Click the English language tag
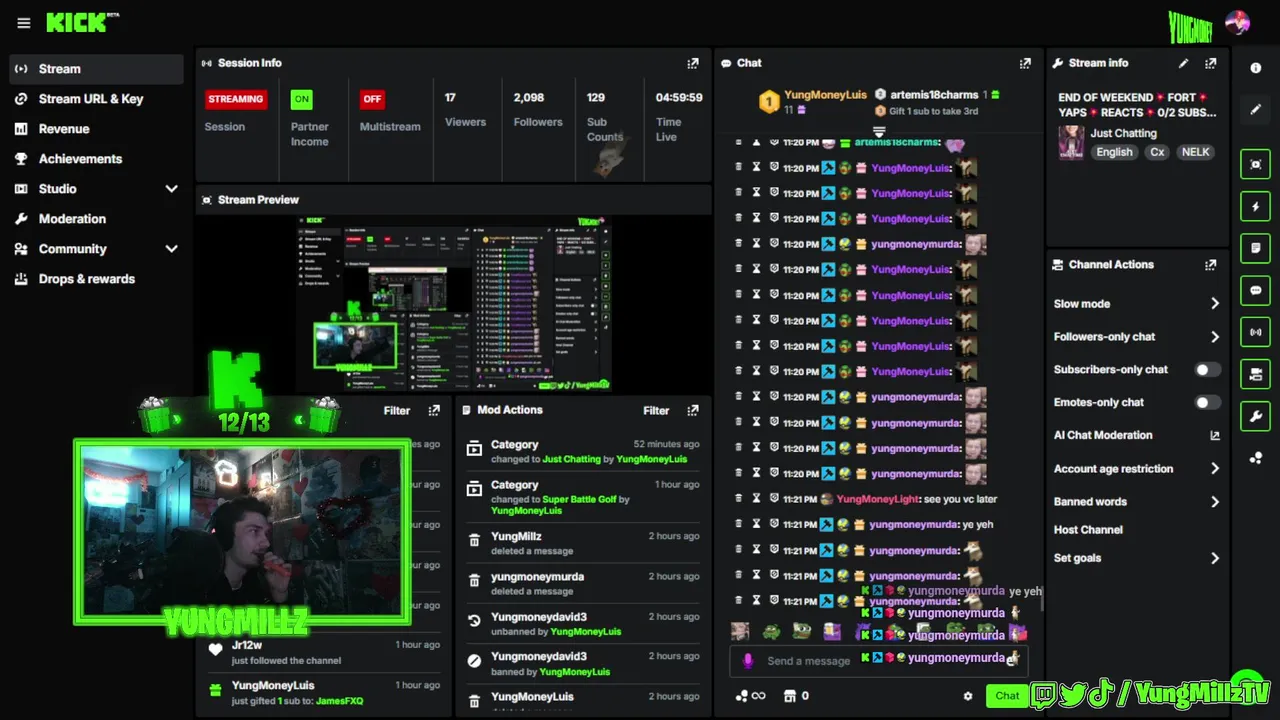 [x=1114, y=153]
